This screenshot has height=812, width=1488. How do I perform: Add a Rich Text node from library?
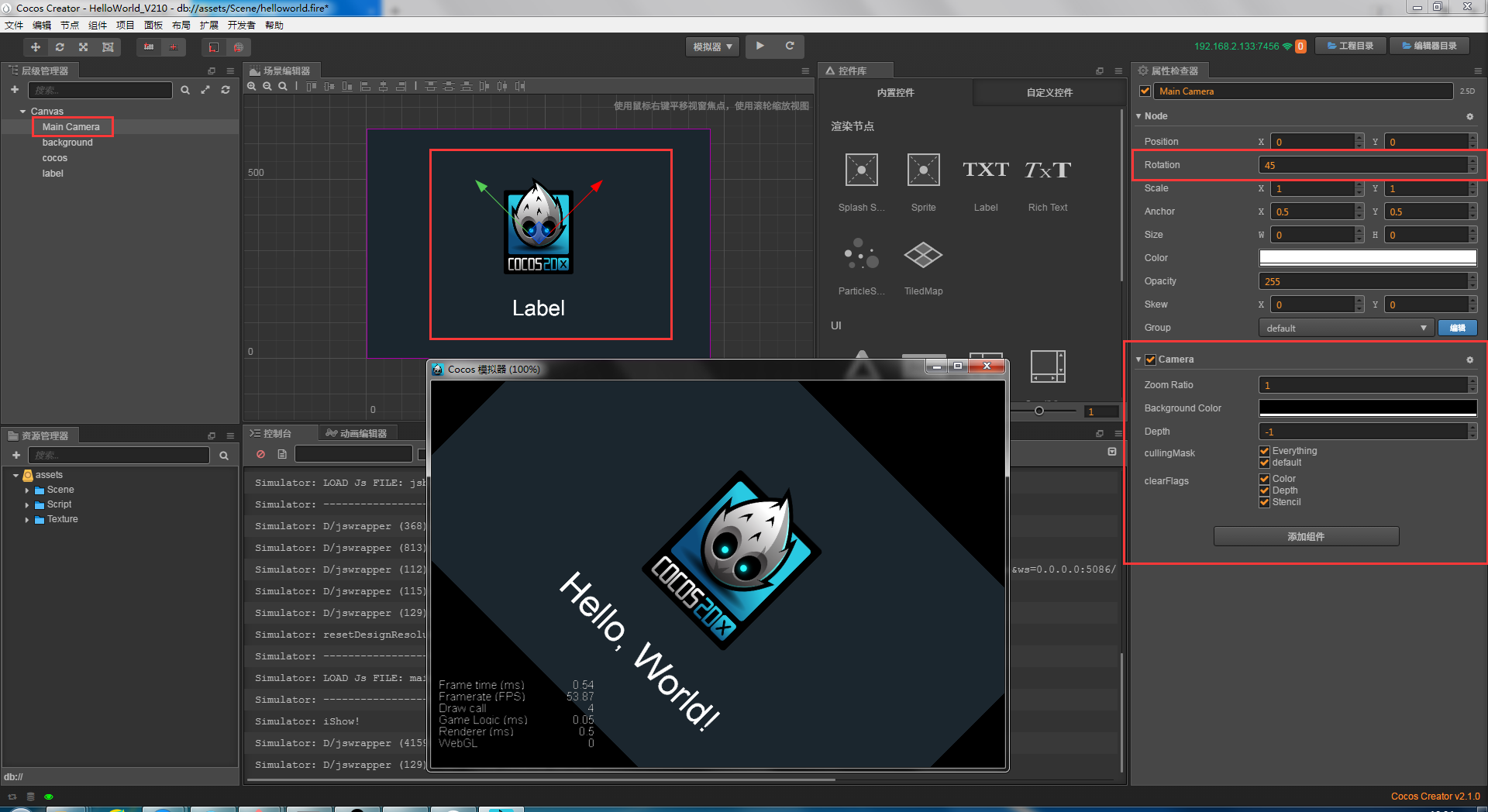click(x=1048, y=182)
